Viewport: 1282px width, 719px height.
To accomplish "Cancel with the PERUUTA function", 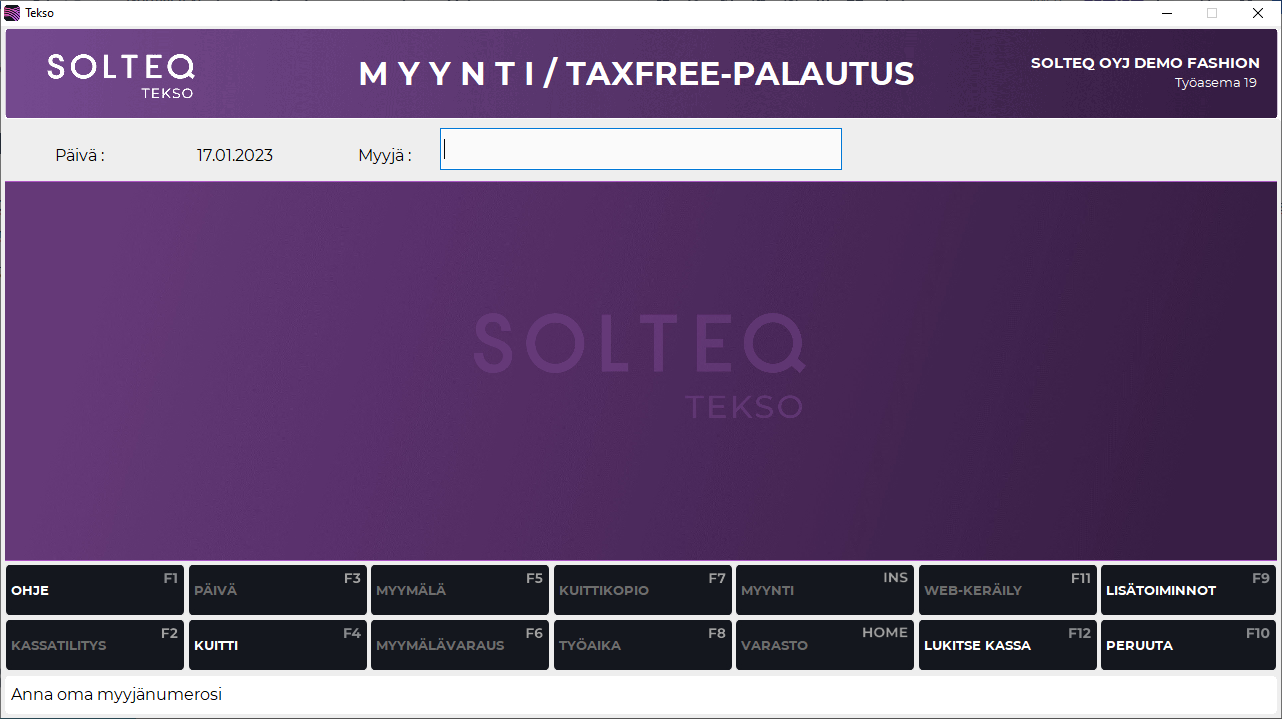I will tap(1187, 645).
